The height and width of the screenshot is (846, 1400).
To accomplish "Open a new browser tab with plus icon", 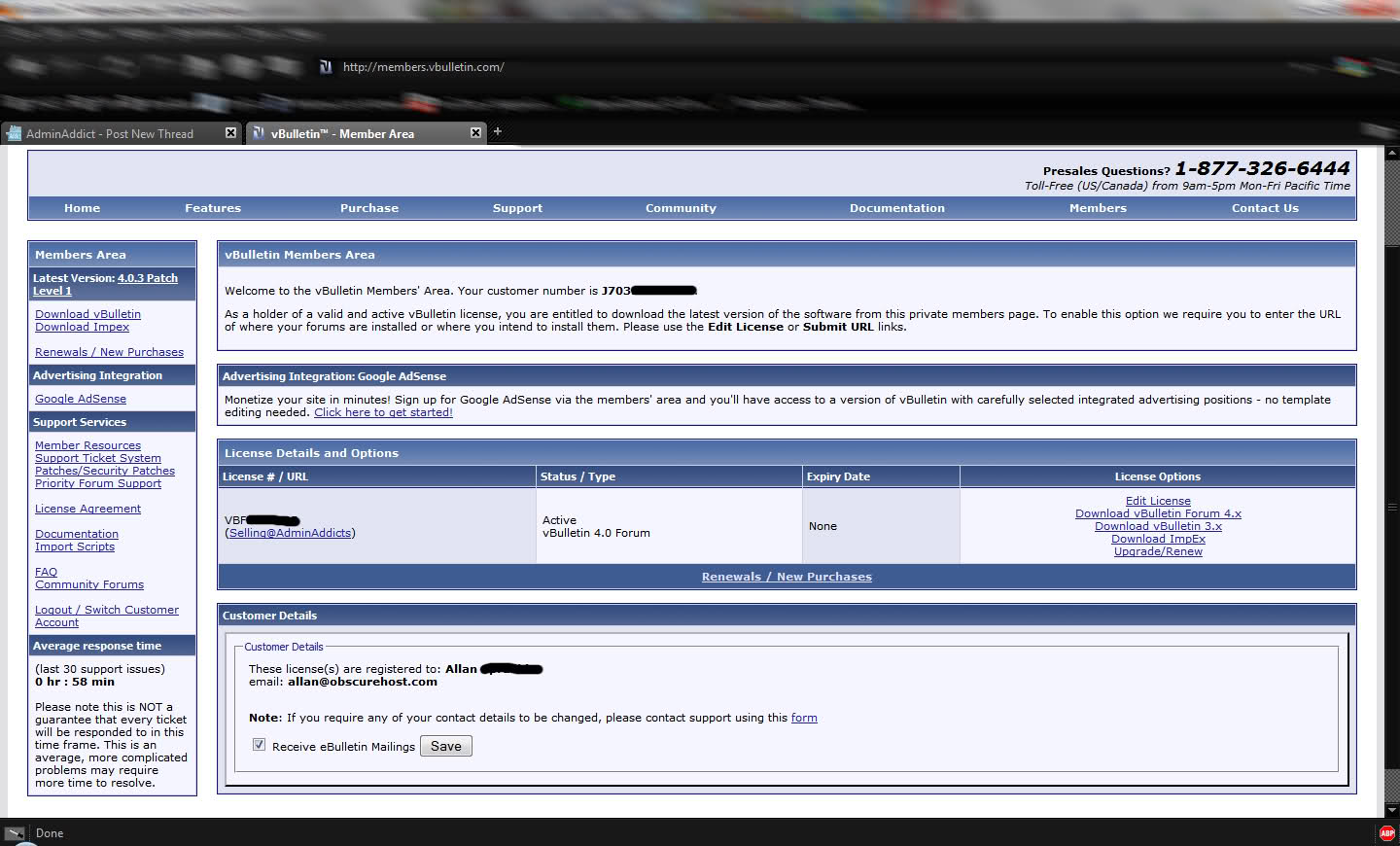I will tap(498, 131).
